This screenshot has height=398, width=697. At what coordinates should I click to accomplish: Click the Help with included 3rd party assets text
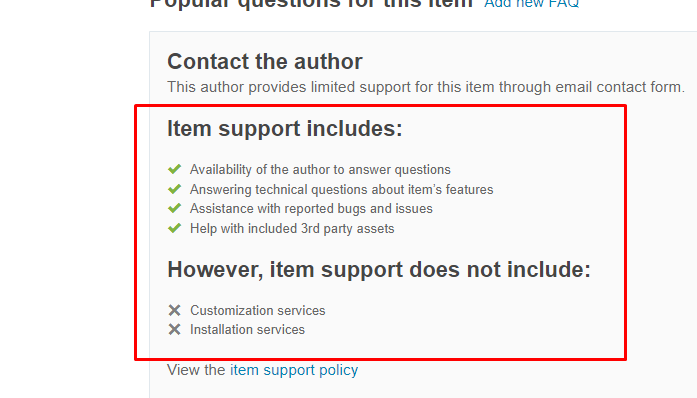[292, 229]
